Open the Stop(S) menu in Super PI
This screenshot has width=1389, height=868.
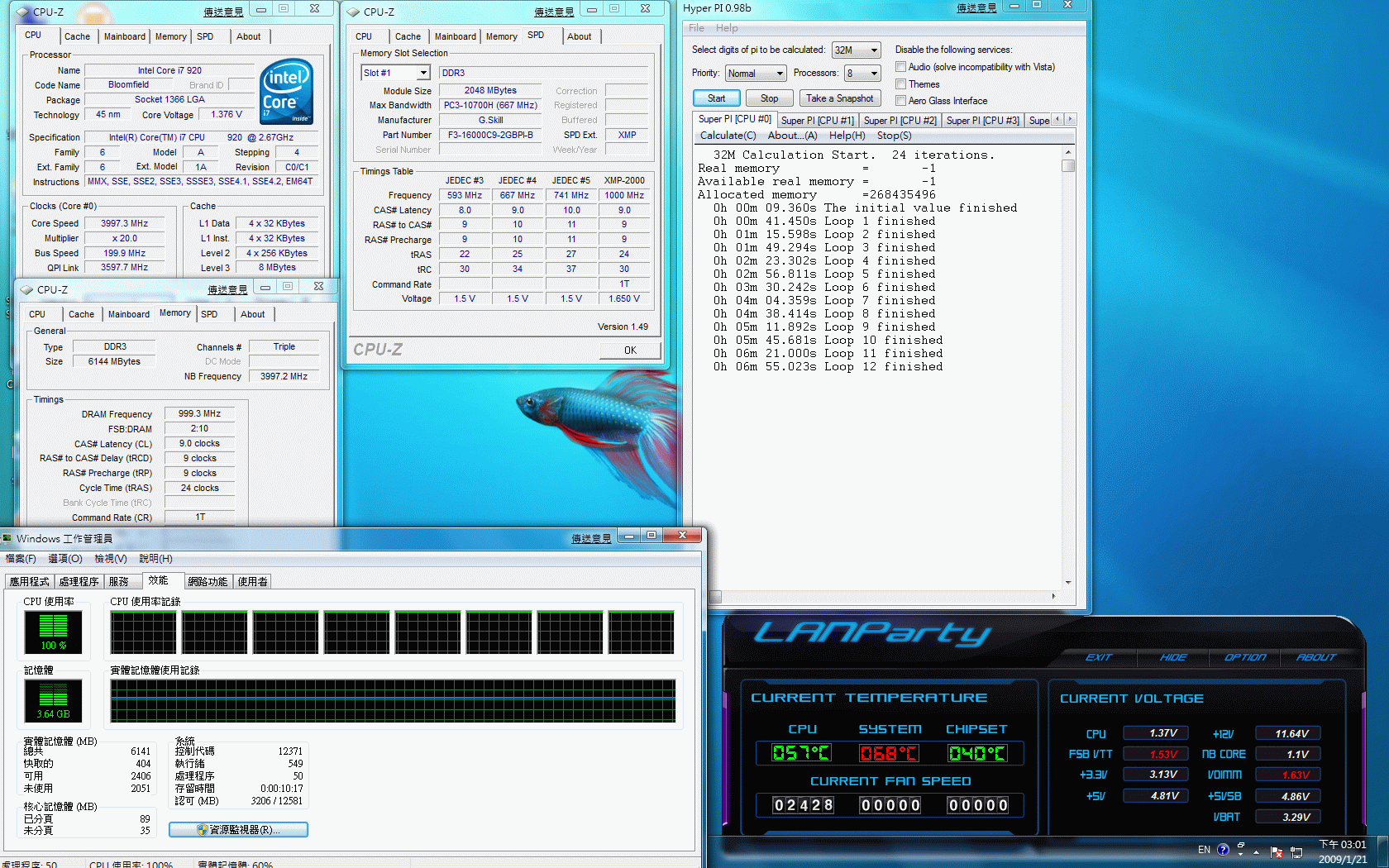(x=894, y=136)
